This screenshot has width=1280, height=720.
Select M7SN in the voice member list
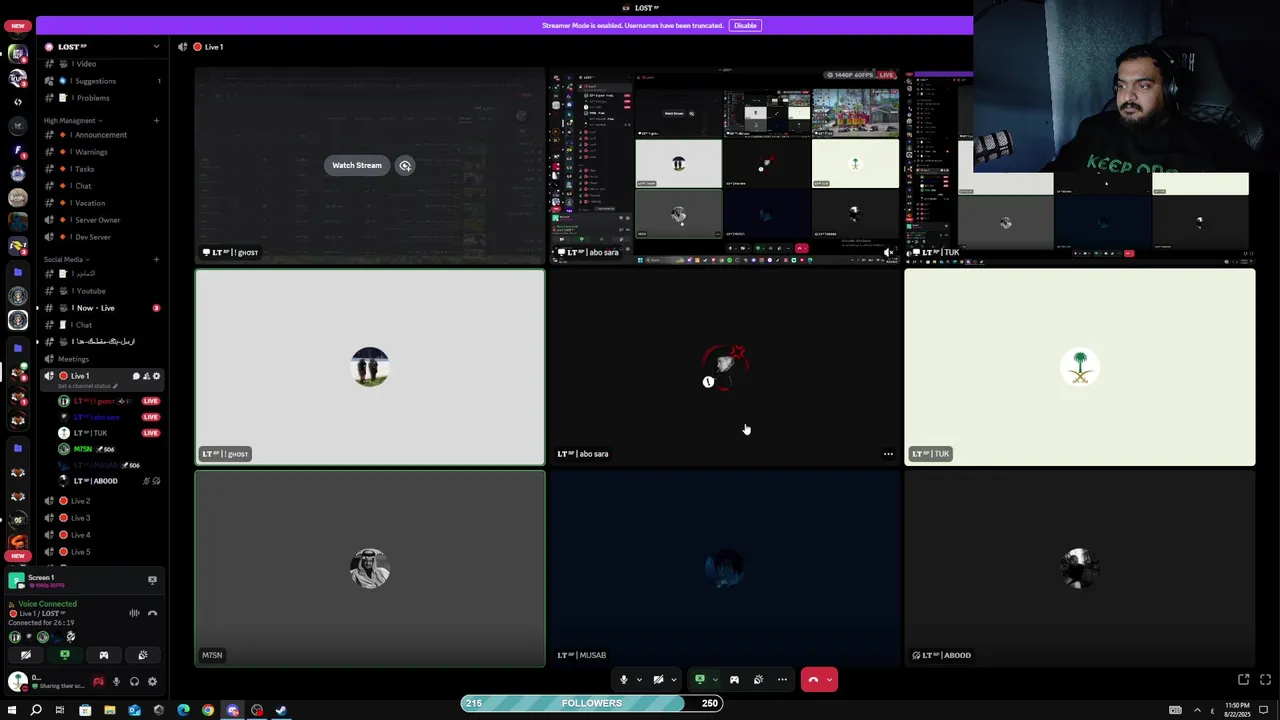pyautogui.click(x=108, y=449)
